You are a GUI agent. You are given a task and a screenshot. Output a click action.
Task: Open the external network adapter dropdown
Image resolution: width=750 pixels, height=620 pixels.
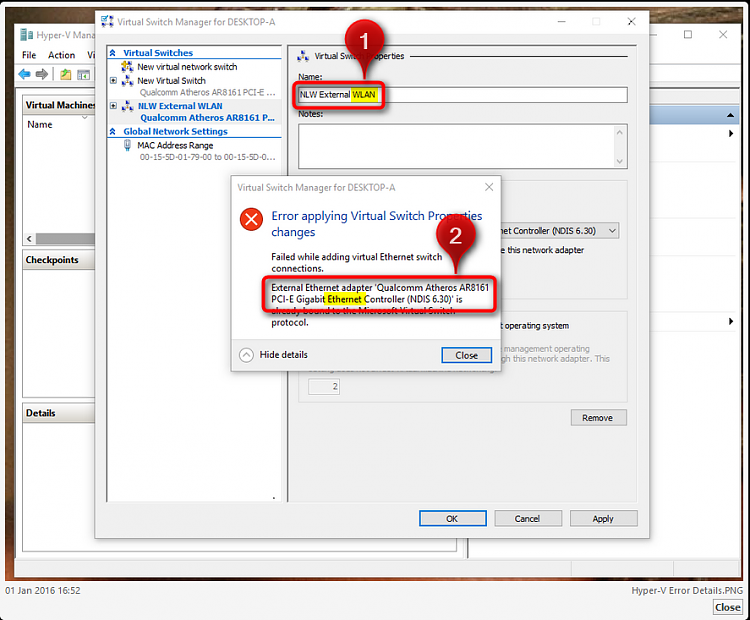[x=612, y=231]
